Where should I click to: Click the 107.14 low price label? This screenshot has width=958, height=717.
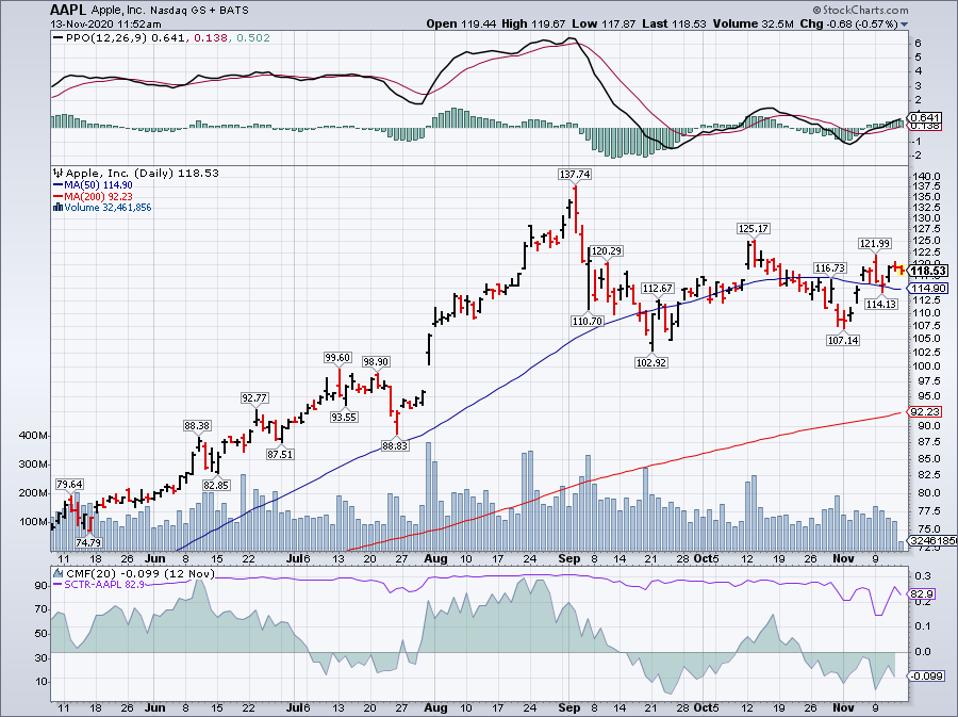pos(843,340)
